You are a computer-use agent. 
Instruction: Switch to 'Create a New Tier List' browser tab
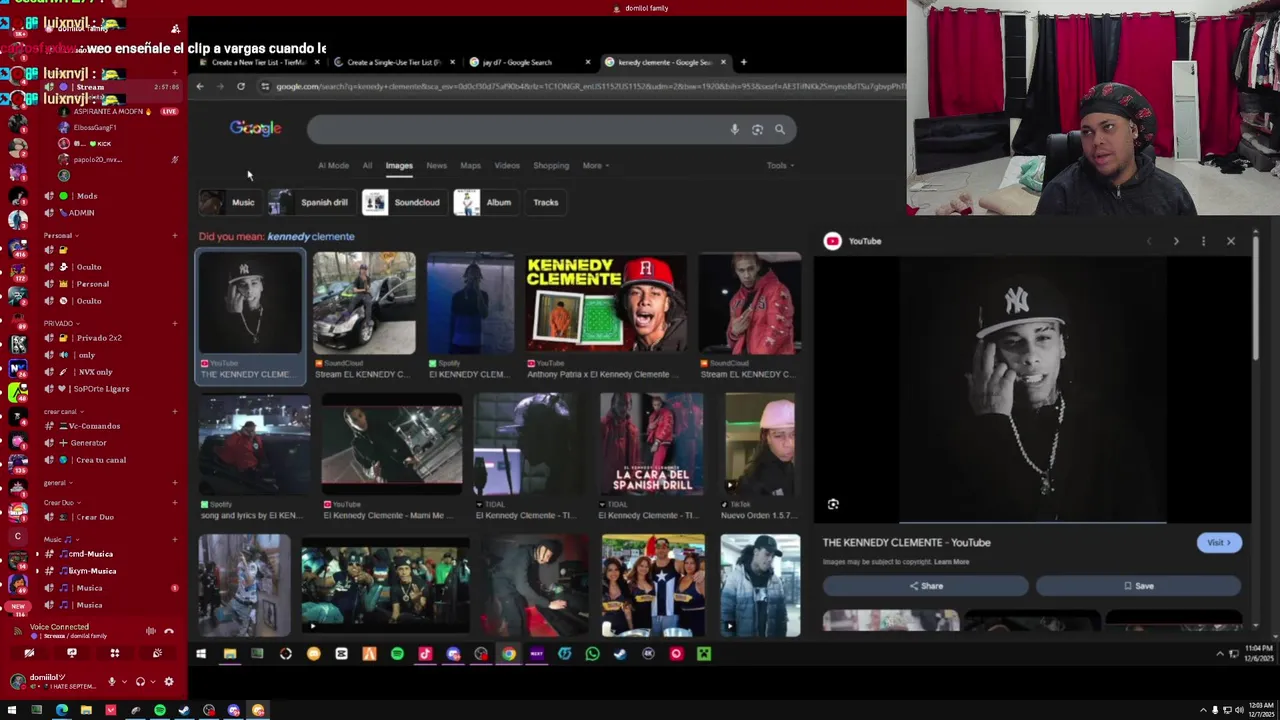pos(259,62)
